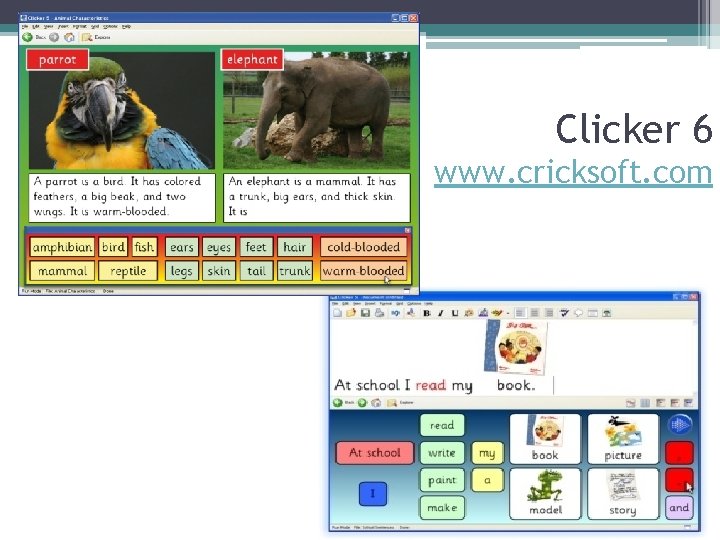Create a new document in the writing window
720x540 pixels.
pyautogui.click(x=338, y=313)
